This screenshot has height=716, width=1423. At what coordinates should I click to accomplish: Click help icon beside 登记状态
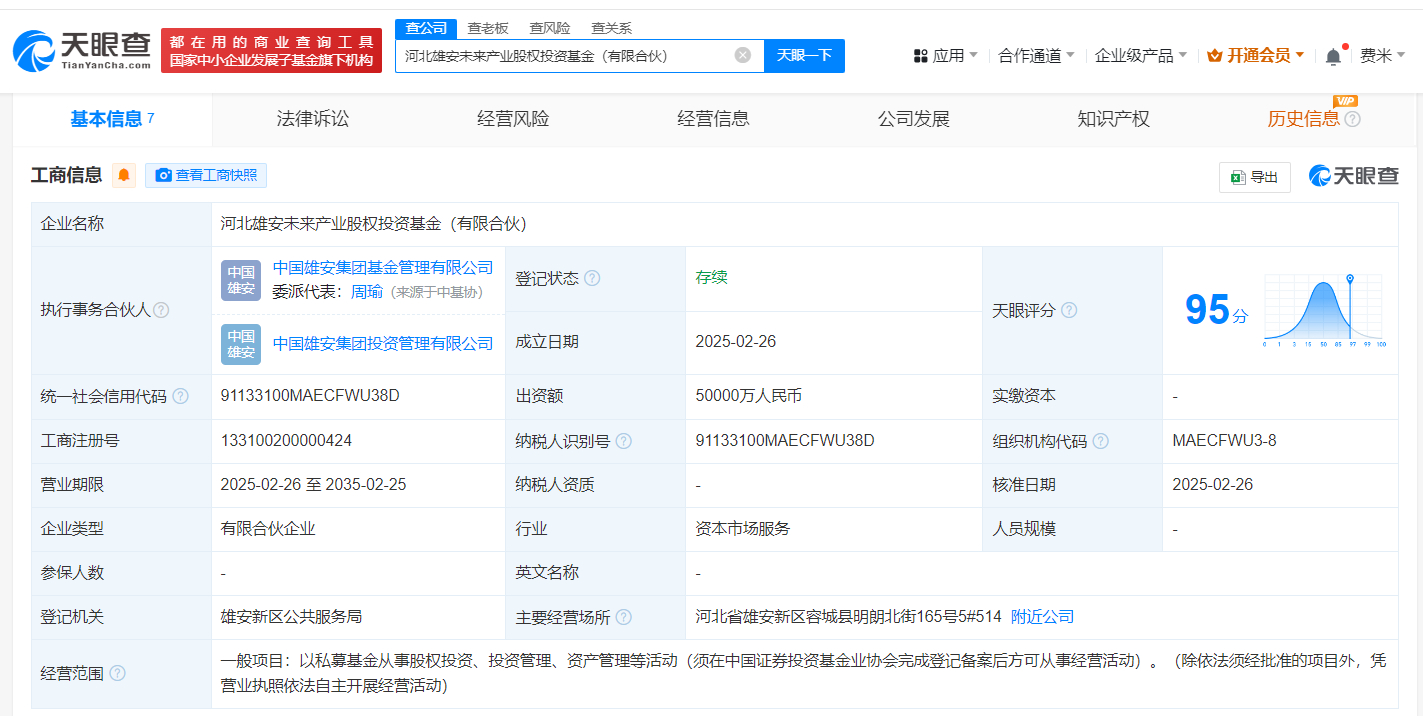[x=592, y=278]
